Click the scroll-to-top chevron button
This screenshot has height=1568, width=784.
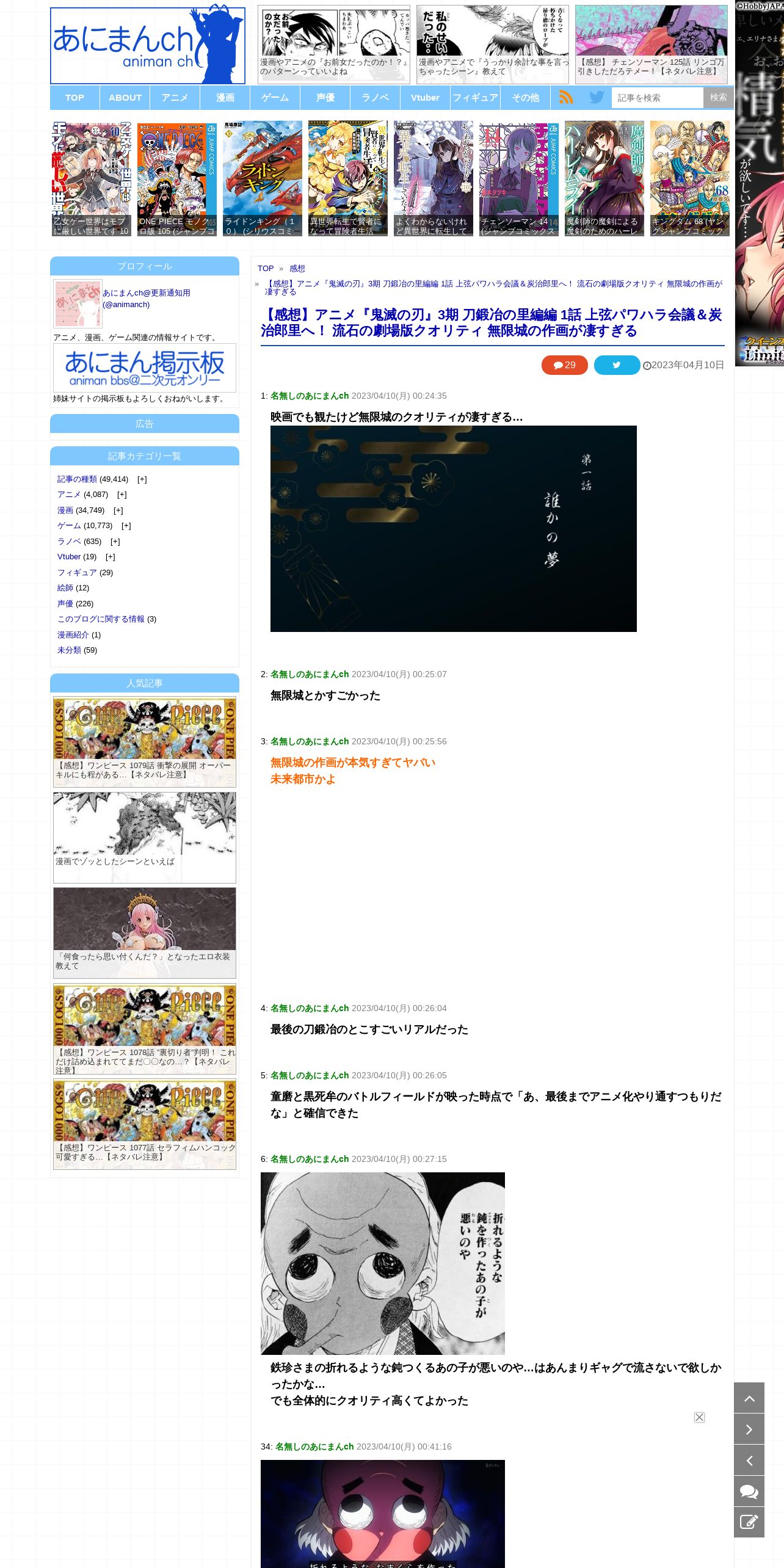(x=749, y=1398)
